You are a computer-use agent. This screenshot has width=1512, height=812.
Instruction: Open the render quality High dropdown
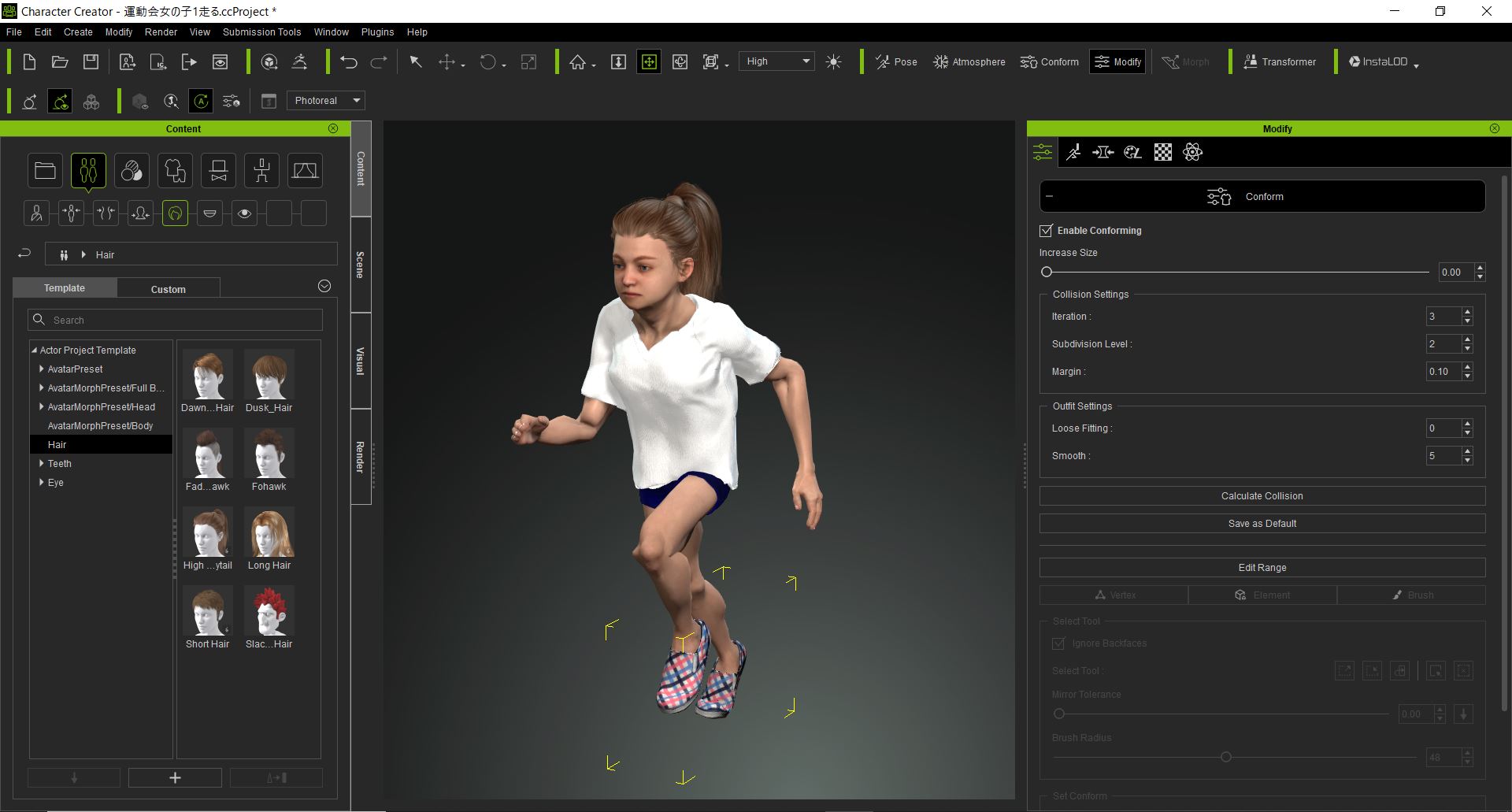point(776,61)
